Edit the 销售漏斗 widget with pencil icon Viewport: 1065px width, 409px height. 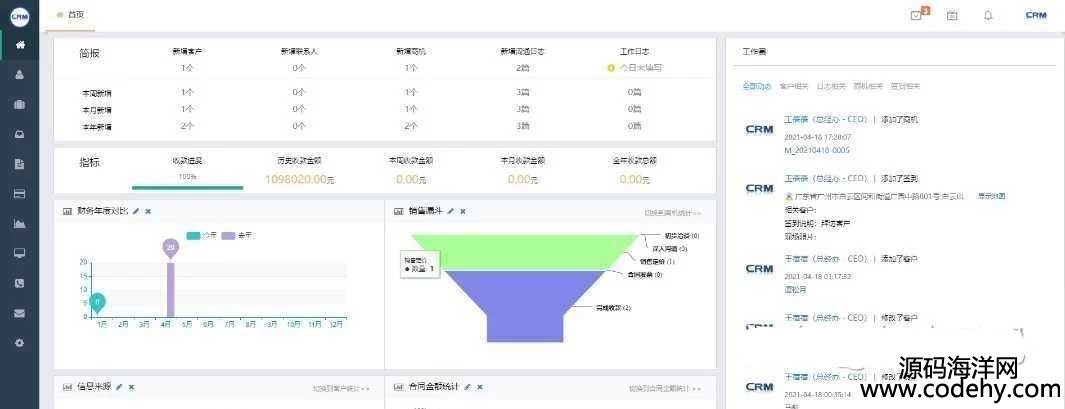[x=450, y=211]
